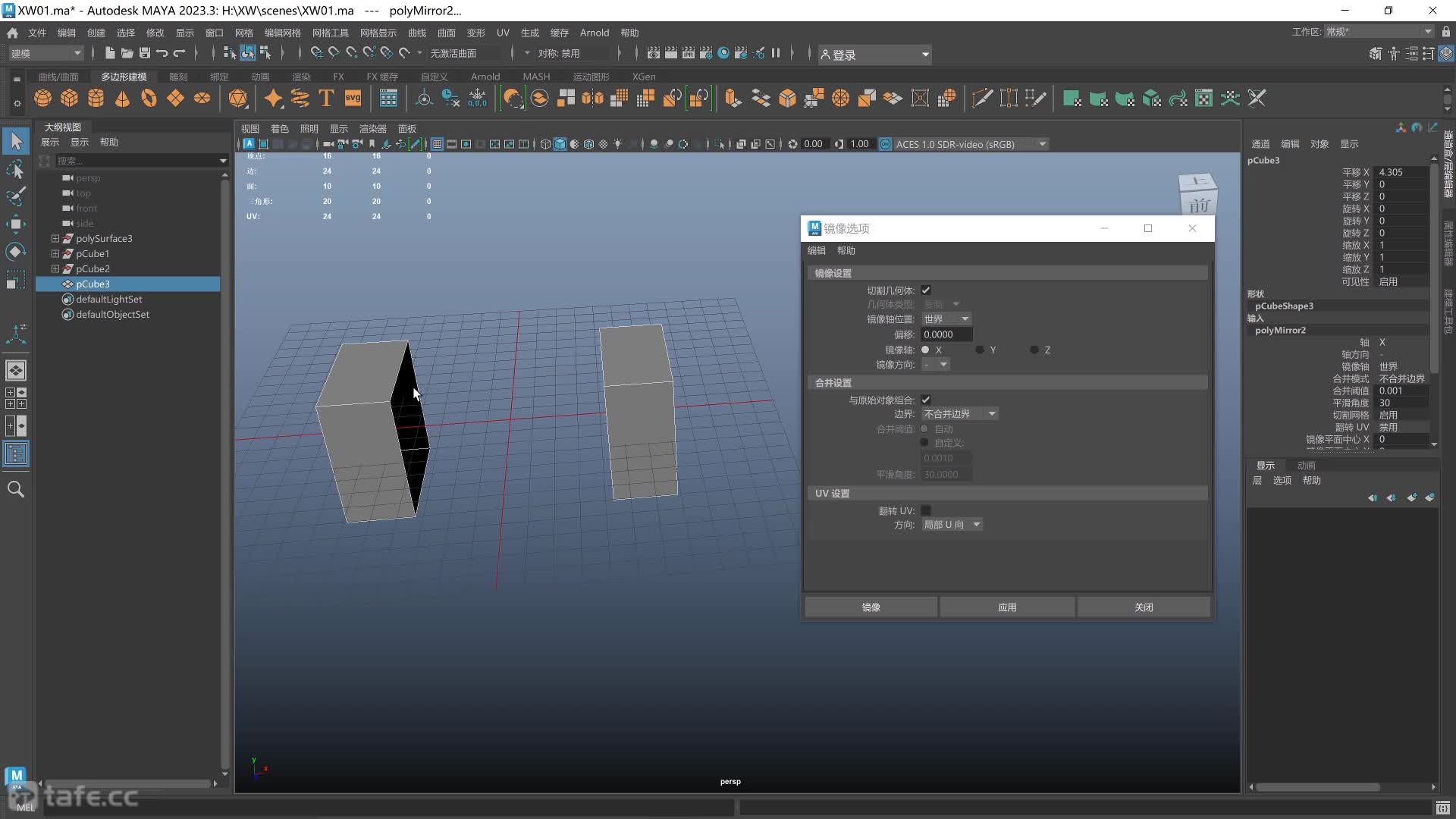1456x819 pixels.
Task: Create a polygon torus from shelf
Action: click(x=149, y=99)
